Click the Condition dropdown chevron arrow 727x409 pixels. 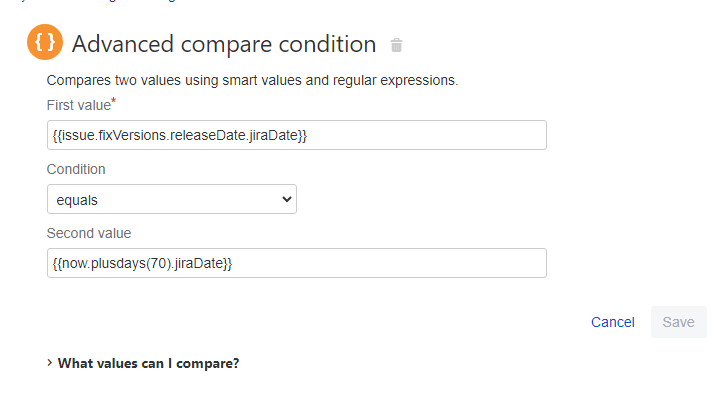(287, 199)
